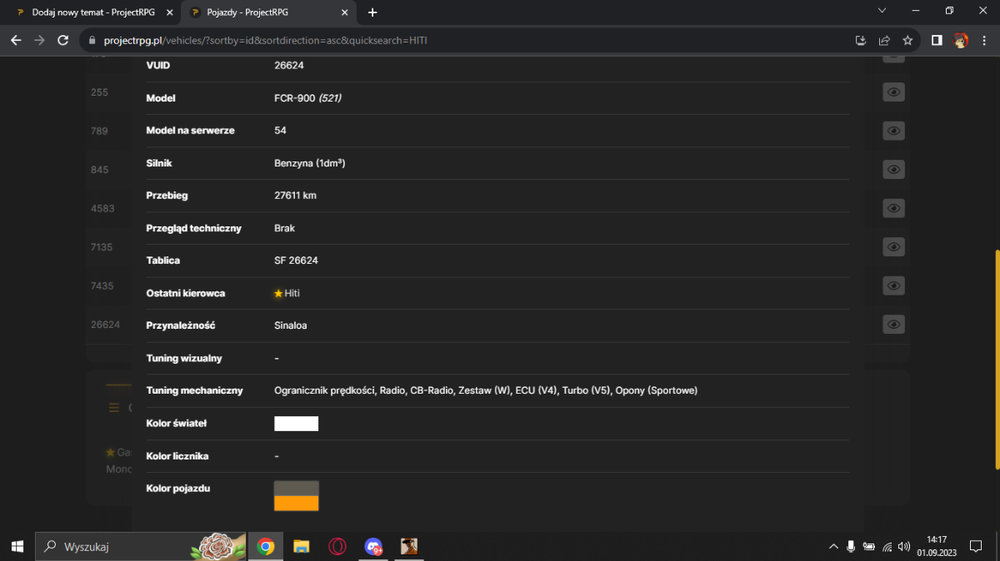Close the Dodaj nowy temat tab
The image size is (1000, 561).
point(169,12)
